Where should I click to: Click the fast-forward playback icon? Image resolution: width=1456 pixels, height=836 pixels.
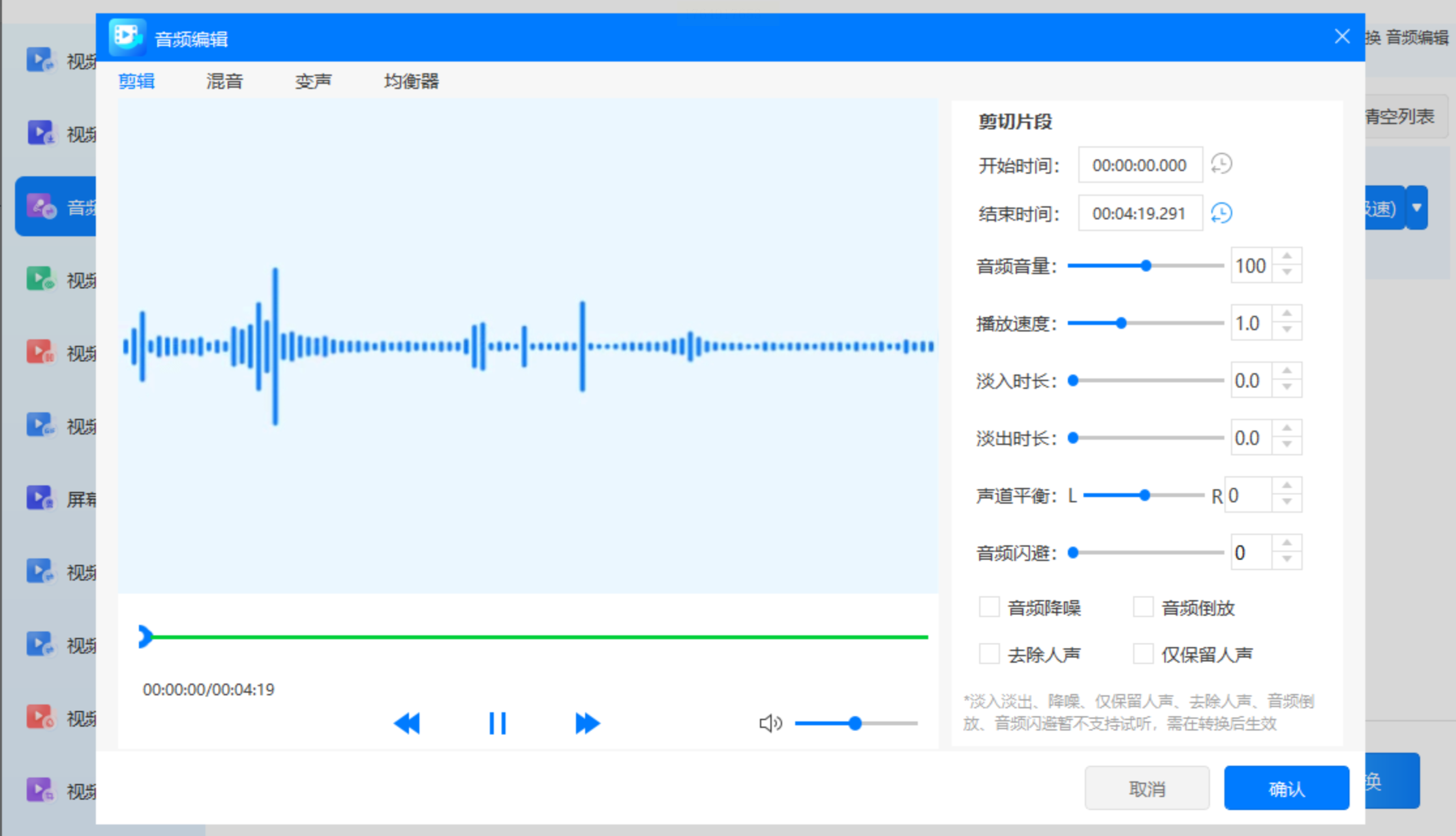(x=587, y=723)
